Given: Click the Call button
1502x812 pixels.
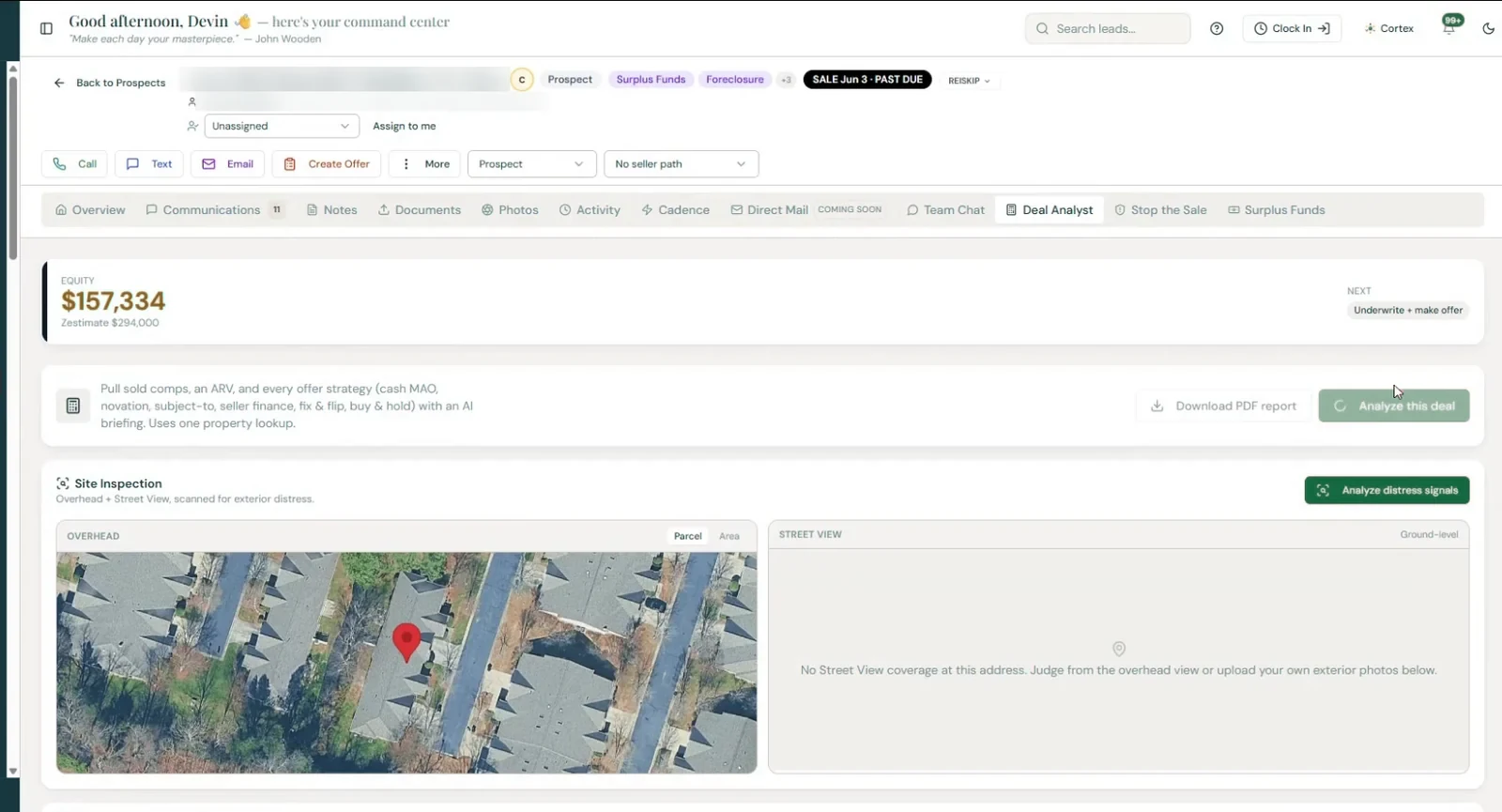Looking at the screenshot, I should 74,164.
